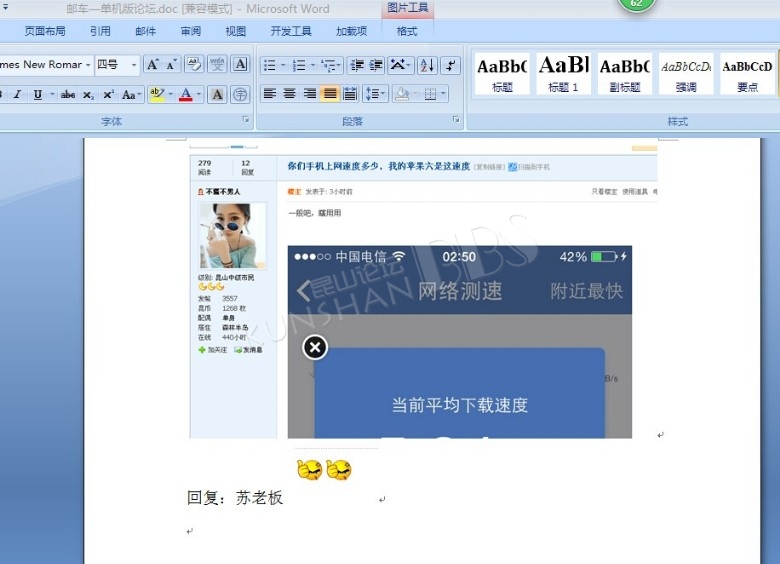Viewport: 780px width, 564px height.
Task: Center-align the paragraph text
Action: 289,94
